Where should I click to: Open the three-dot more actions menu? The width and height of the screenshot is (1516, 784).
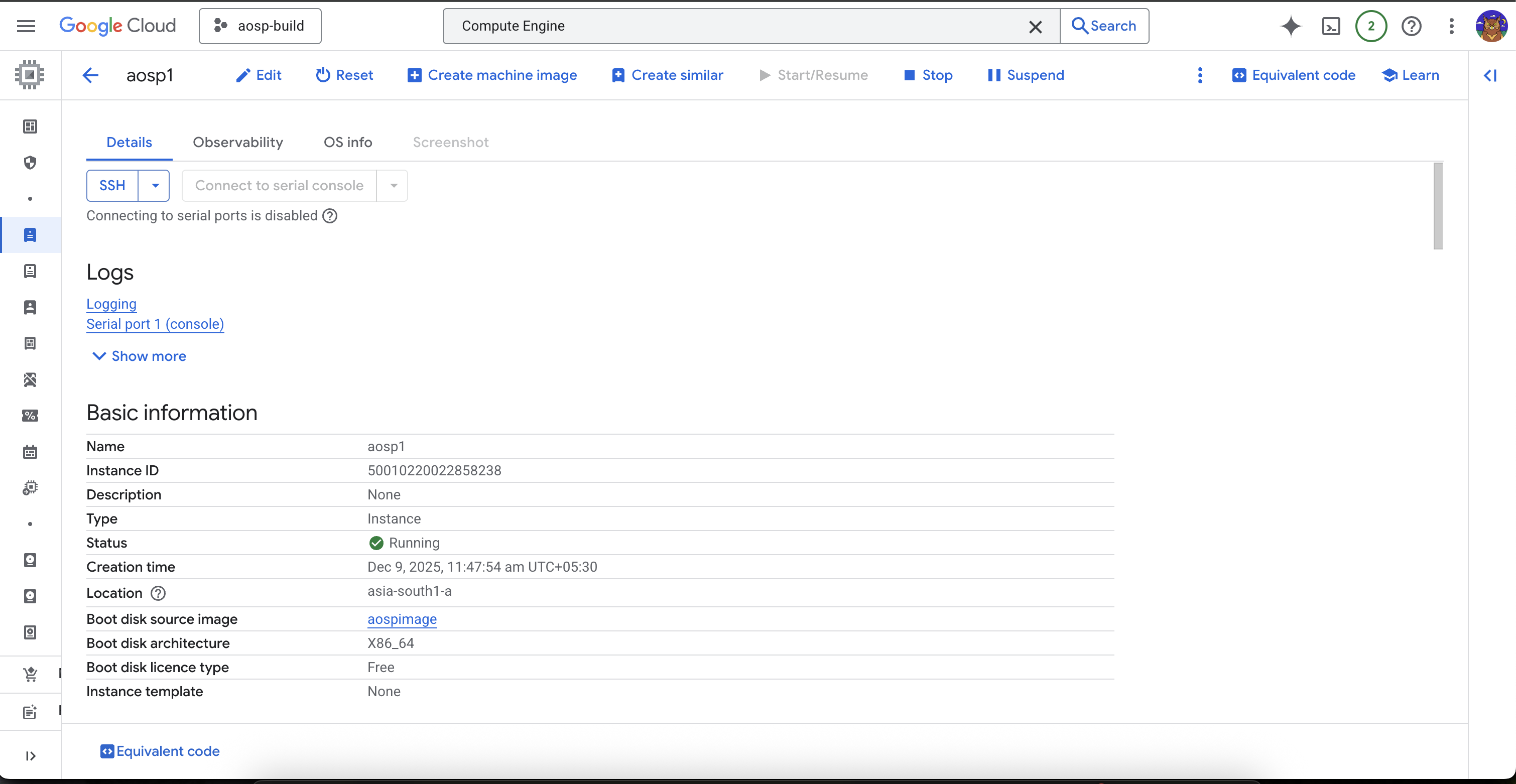pyautogui.click(x=1200, y=75)
